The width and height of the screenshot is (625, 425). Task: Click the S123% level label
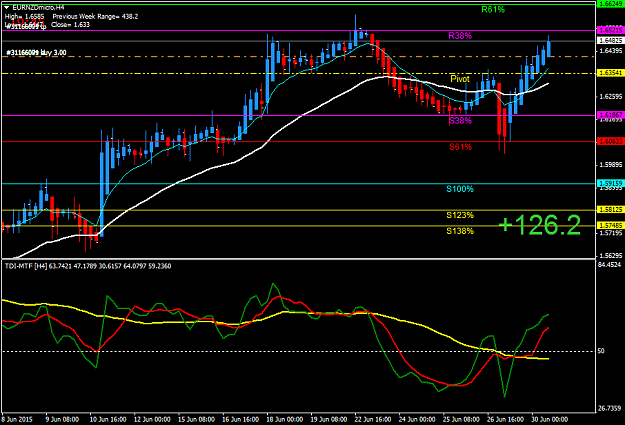[460, 215]
